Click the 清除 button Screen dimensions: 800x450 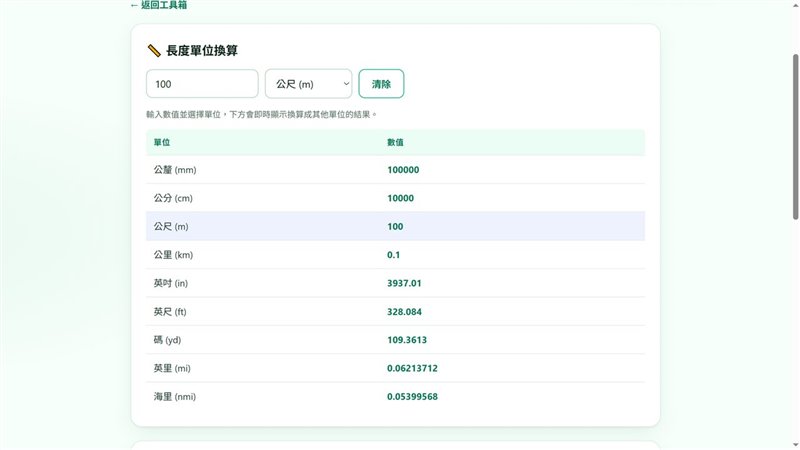381,84
